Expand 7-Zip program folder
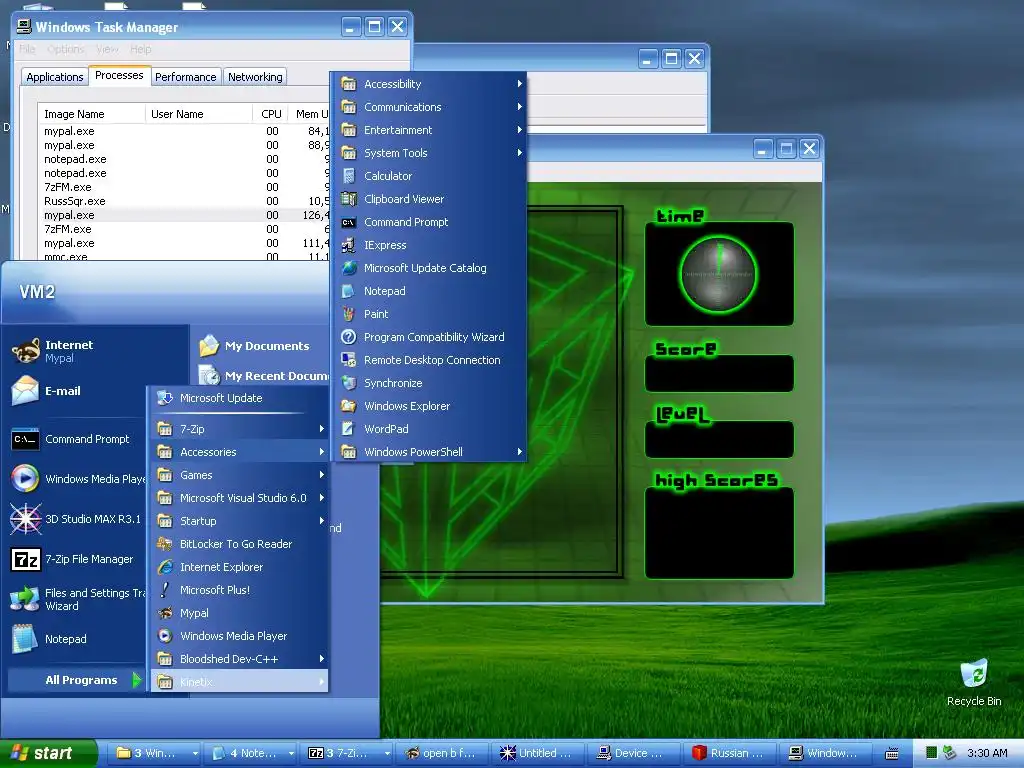This screenshot has width=1024, height=768. coord(240,428)
